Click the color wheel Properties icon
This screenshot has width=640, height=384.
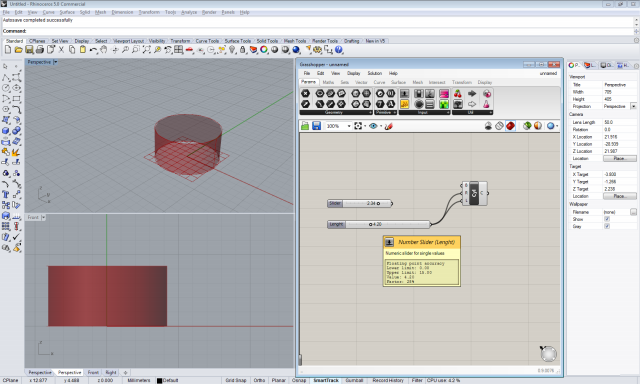(264, 50)
